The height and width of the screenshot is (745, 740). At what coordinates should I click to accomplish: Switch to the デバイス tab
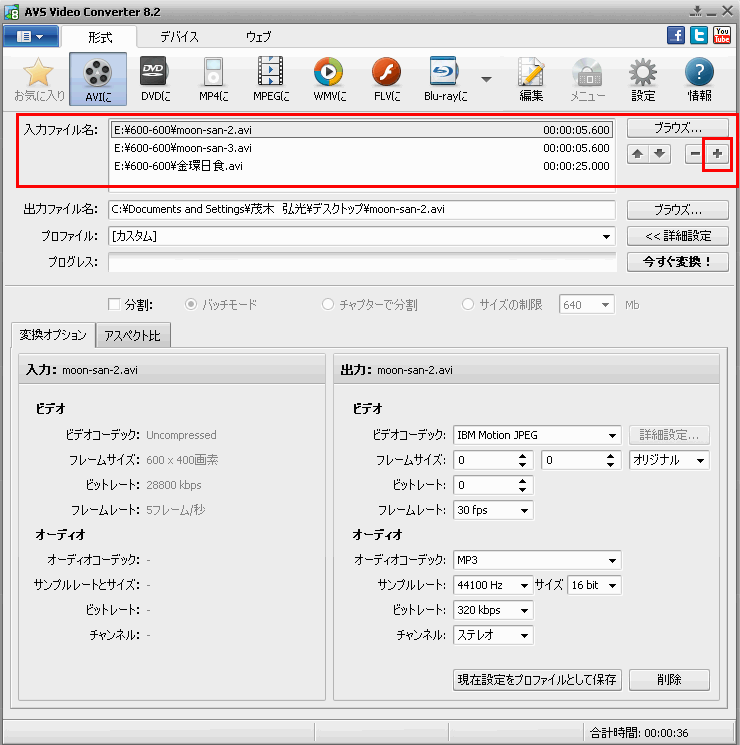coord(180,37)
